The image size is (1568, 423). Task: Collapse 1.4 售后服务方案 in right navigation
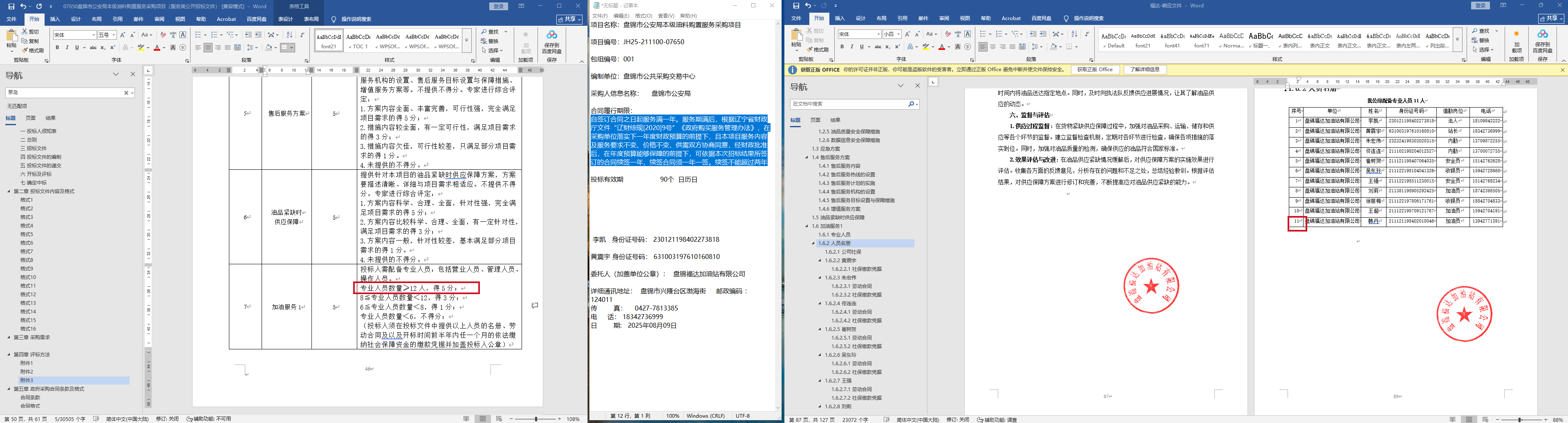(x=807, y=157)
